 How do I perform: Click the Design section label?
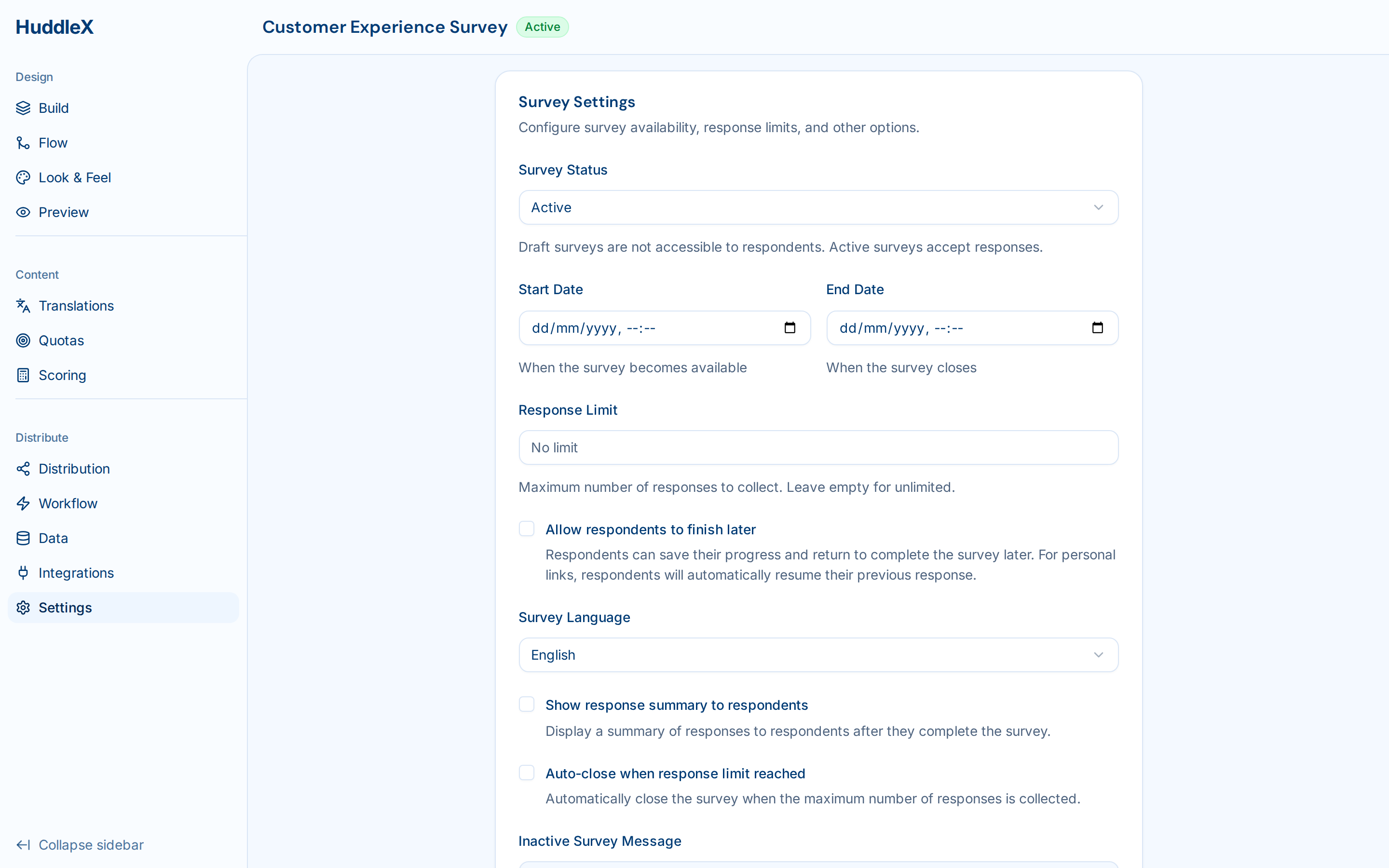pyautogui.click(x=34, y=77)
